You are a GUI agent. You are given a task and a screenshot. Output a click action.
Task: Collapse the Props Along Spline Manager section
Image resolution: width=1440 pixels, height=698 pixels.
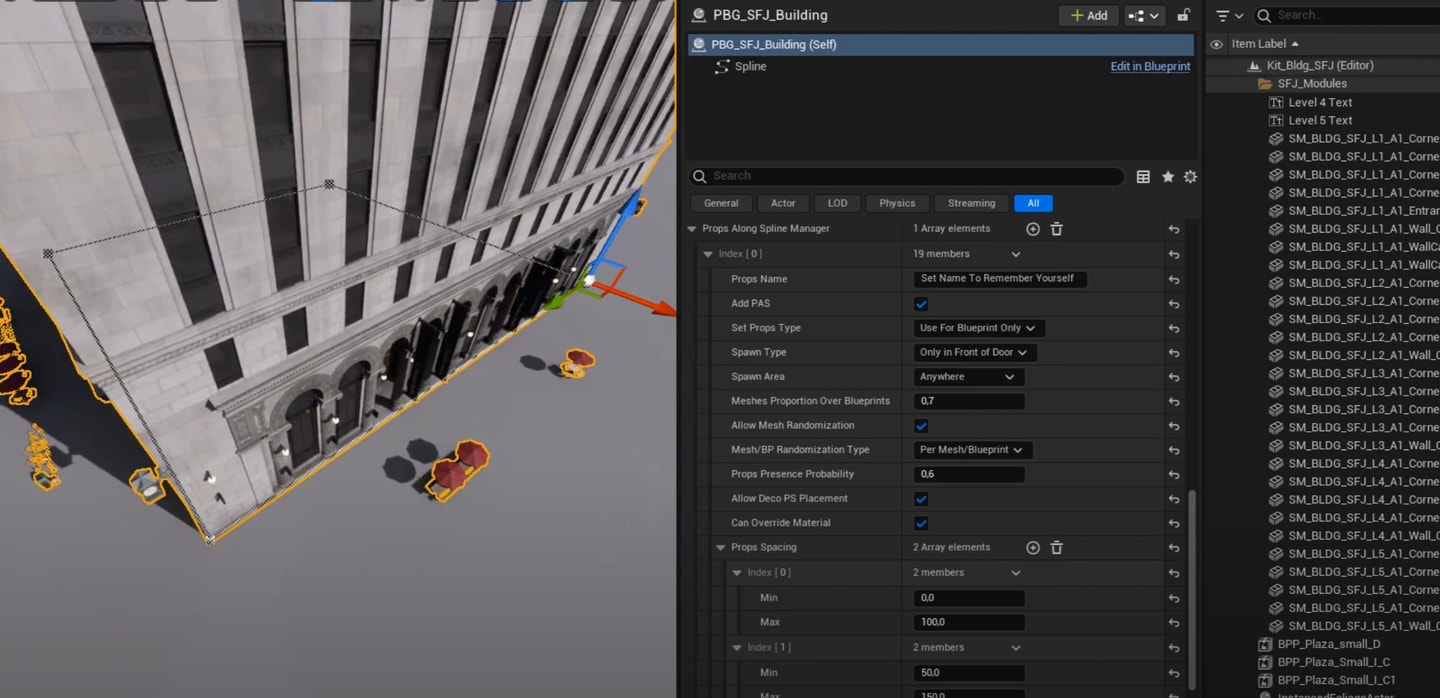point(691,229)
